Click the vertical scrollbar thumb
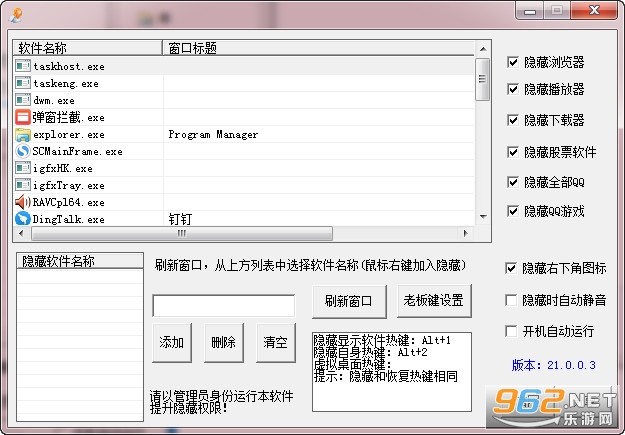Image resolution: width=625 pixels, height=435 pixels. coord(483,79)
